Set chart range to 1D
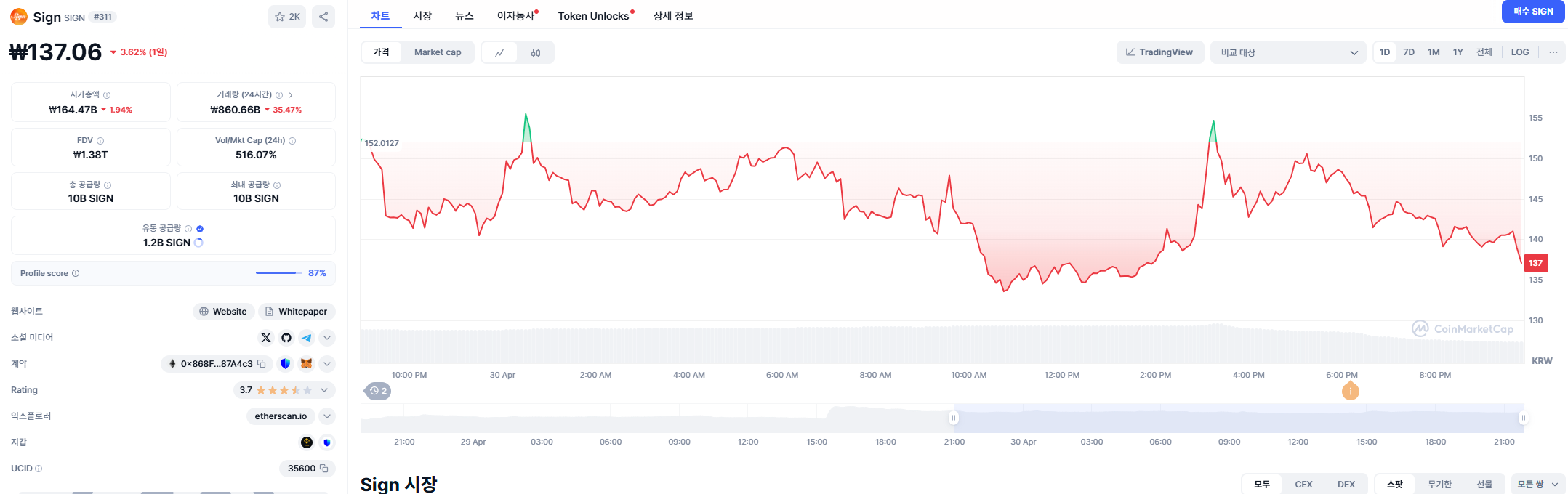This screenshot has width=1568, height=494. (1385, 52)
